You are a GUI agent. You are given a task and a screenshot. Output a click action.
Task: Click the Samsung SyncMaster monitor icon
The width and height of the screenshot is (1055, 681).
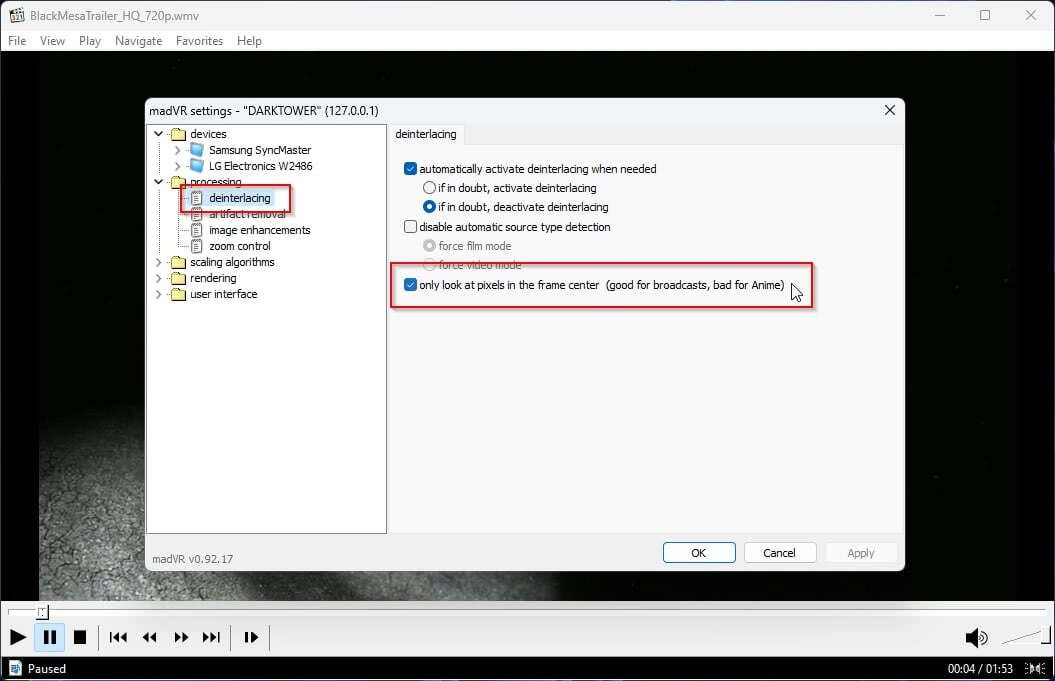(196, 149)
